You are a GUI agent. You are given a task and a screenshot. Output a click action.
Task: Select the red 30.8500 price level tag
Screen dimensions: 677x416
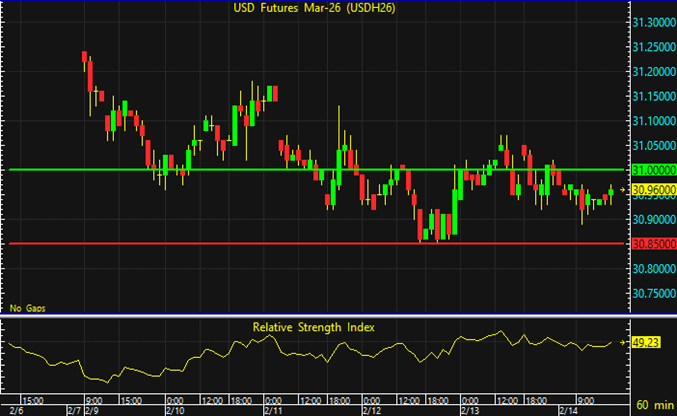(x=649, y=243)
